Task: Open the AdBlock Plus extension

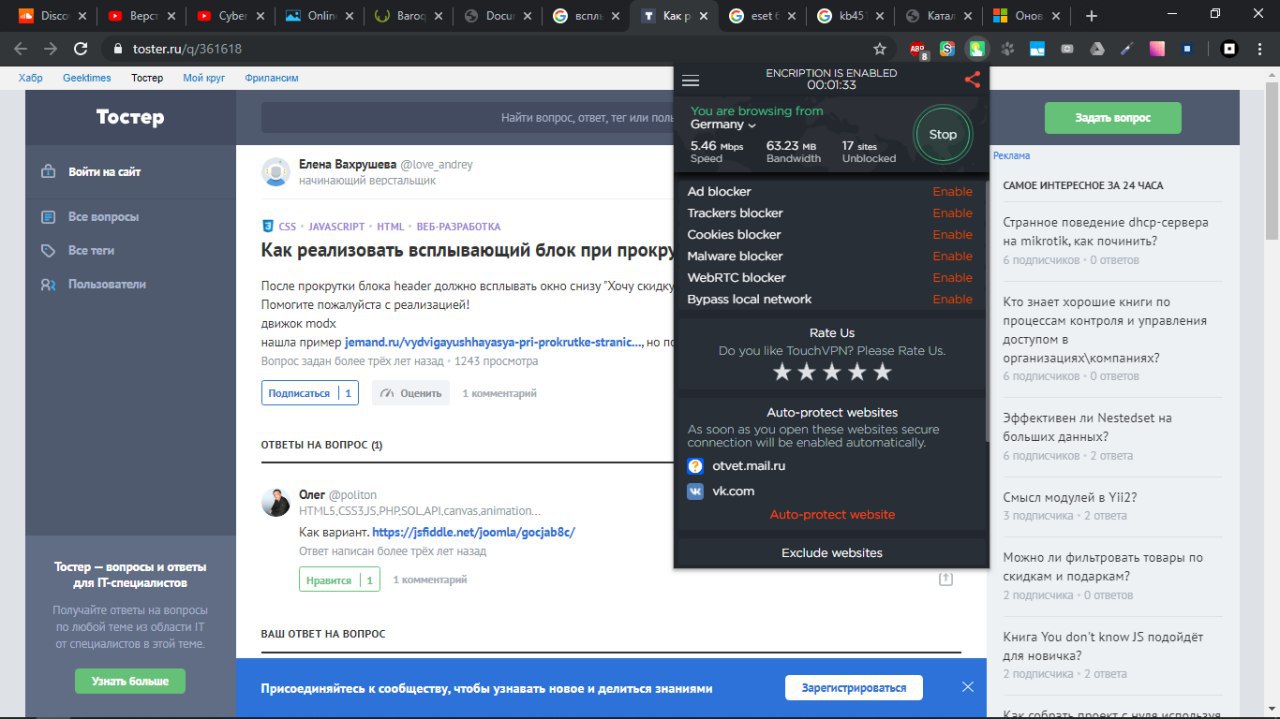Action: [x=919, y=48]
